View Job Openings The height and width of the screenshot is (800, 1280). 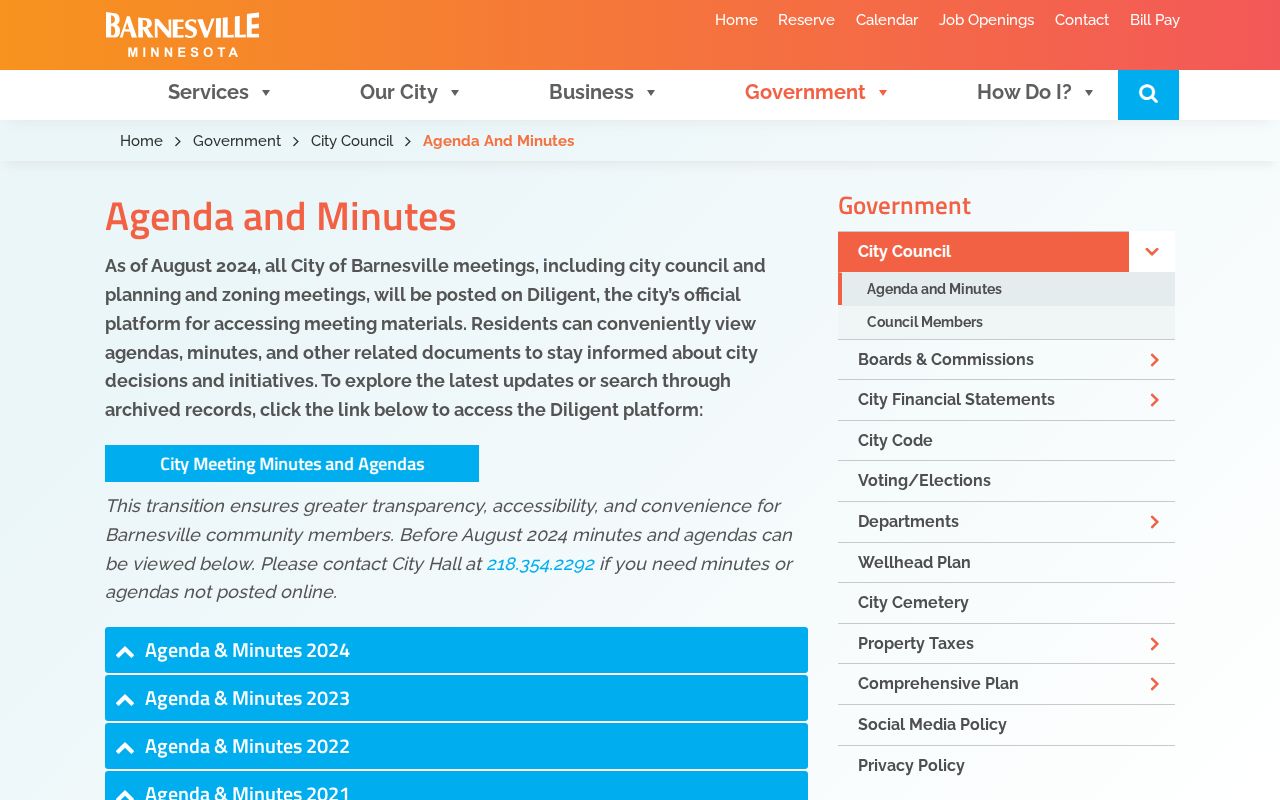pyautogui.click(x=986, y=20)
